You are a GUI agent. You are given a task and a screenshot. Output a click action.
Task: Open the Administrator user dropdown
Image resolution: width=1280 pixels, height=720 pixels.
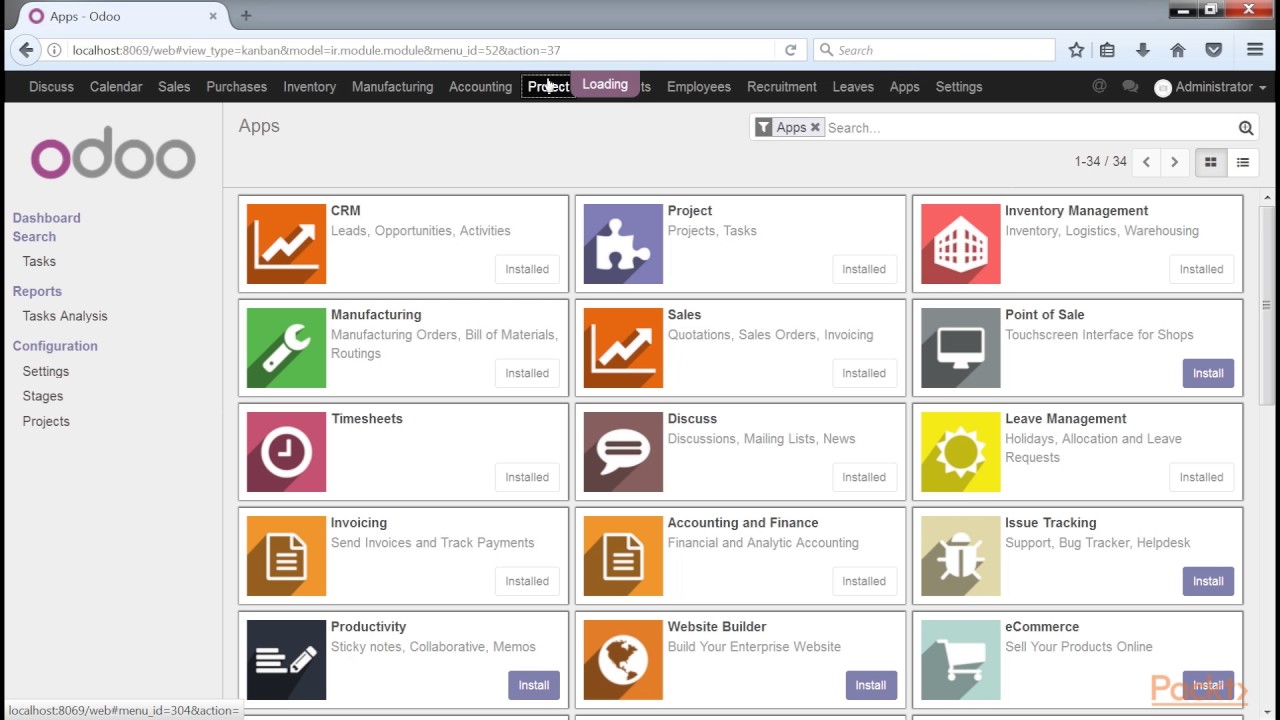click(x=1210, y=87)
